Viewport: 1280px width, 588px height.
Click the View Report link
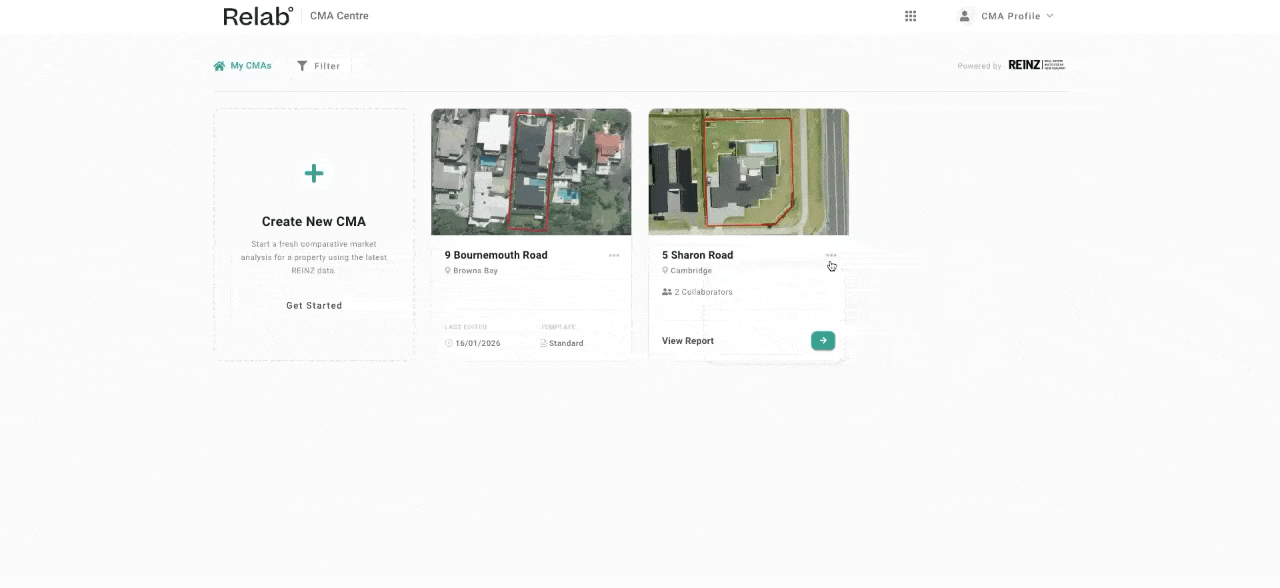point(688,341)
